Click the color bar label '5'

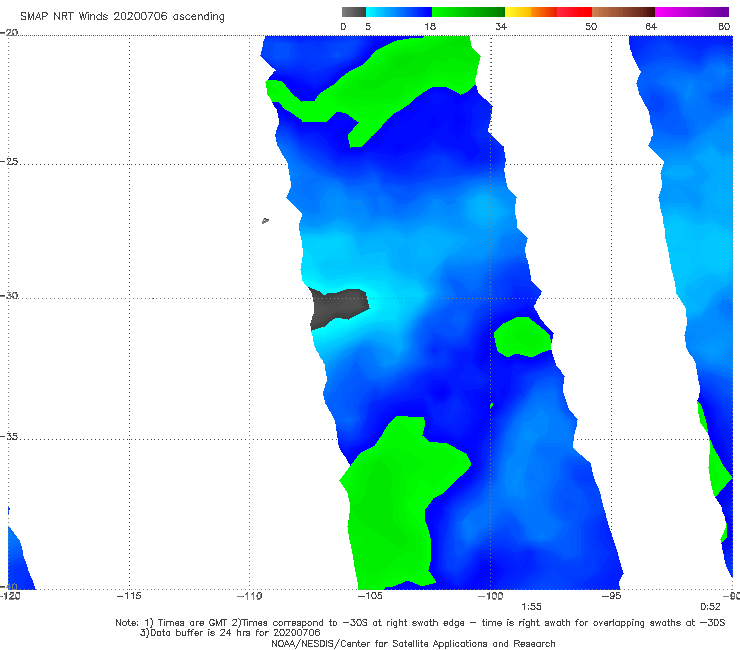pyautogui.click(x=368, y=26)
